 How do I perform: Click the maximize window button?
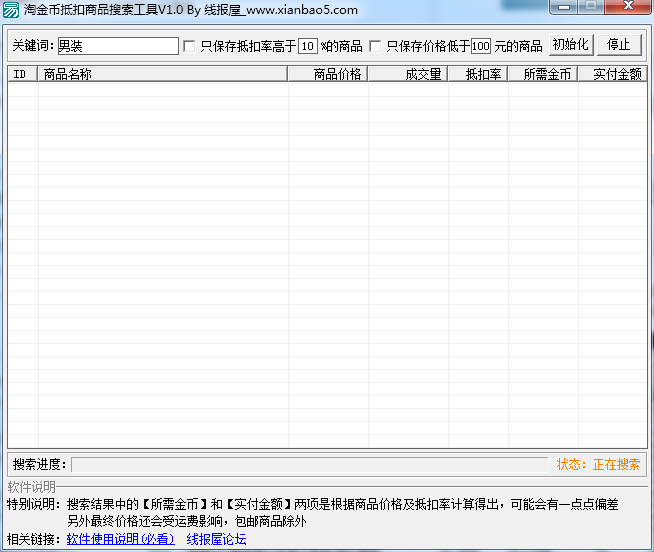coord(591,7)
